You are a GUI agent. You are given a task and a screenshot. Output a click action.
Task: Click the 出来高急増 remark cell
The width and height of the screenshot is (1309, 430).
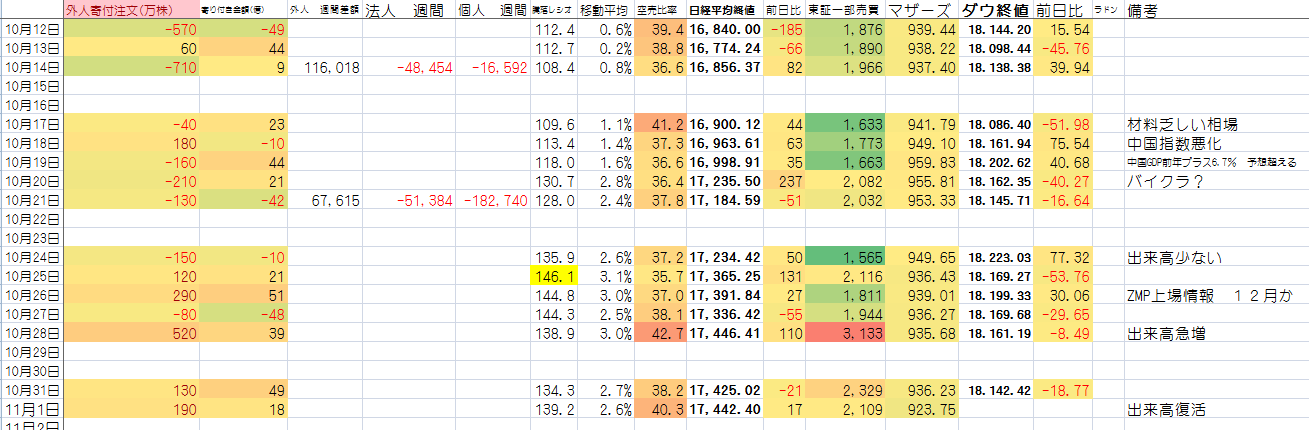(1167, 332)
